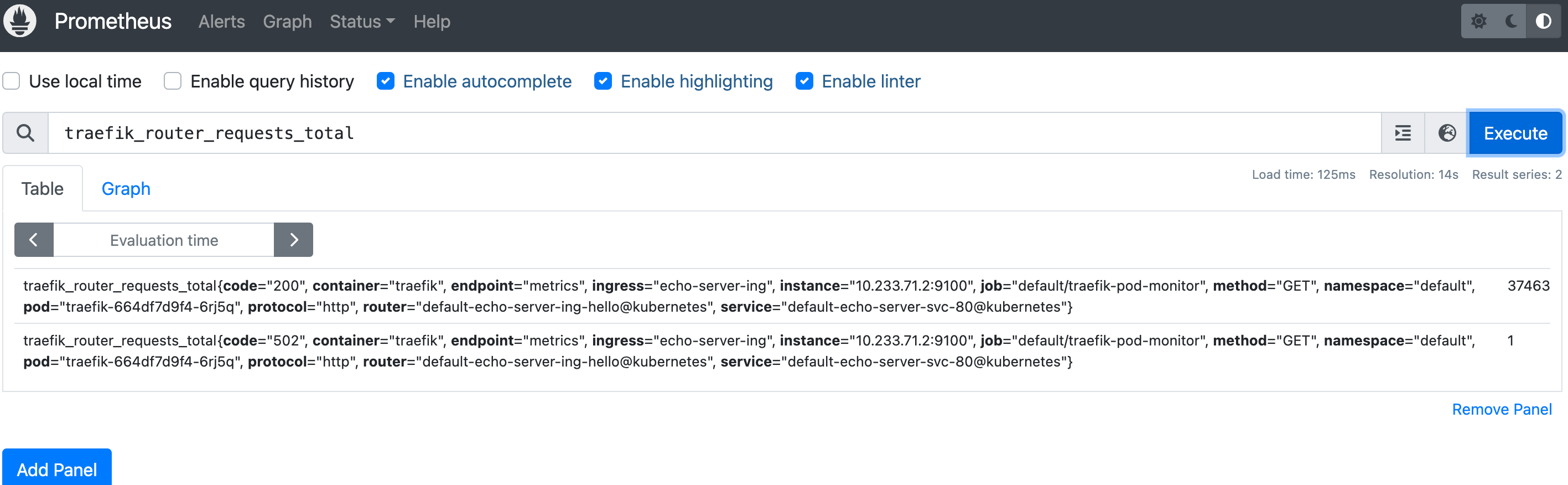Click Result series: 2 text
The height and width of the screenshot is (485, 1568).
click(1517, 175)
